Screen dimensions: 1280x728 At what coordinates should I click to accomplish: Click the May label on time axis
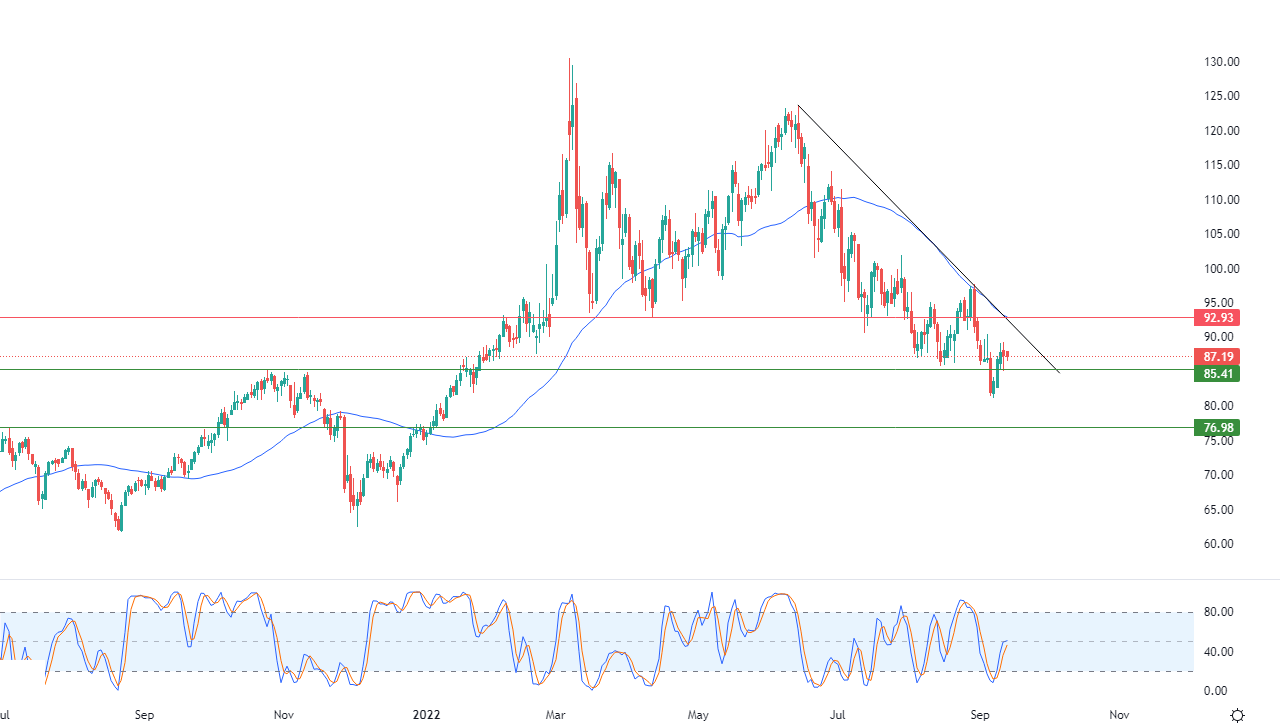tap(699, 716)
